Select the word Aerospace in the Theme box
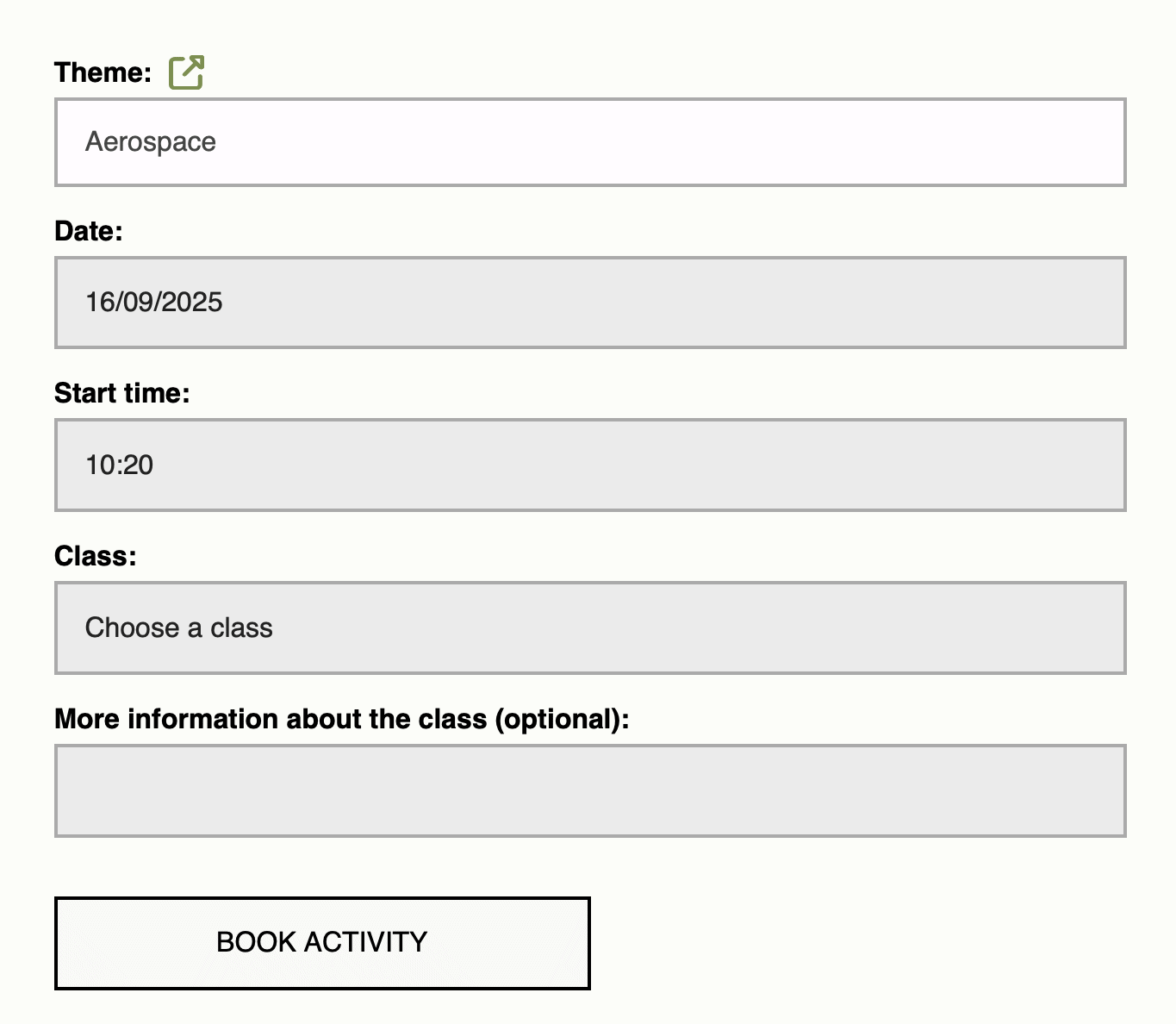Screen dimensions: 1176x1024 click(x=151, y=142)
